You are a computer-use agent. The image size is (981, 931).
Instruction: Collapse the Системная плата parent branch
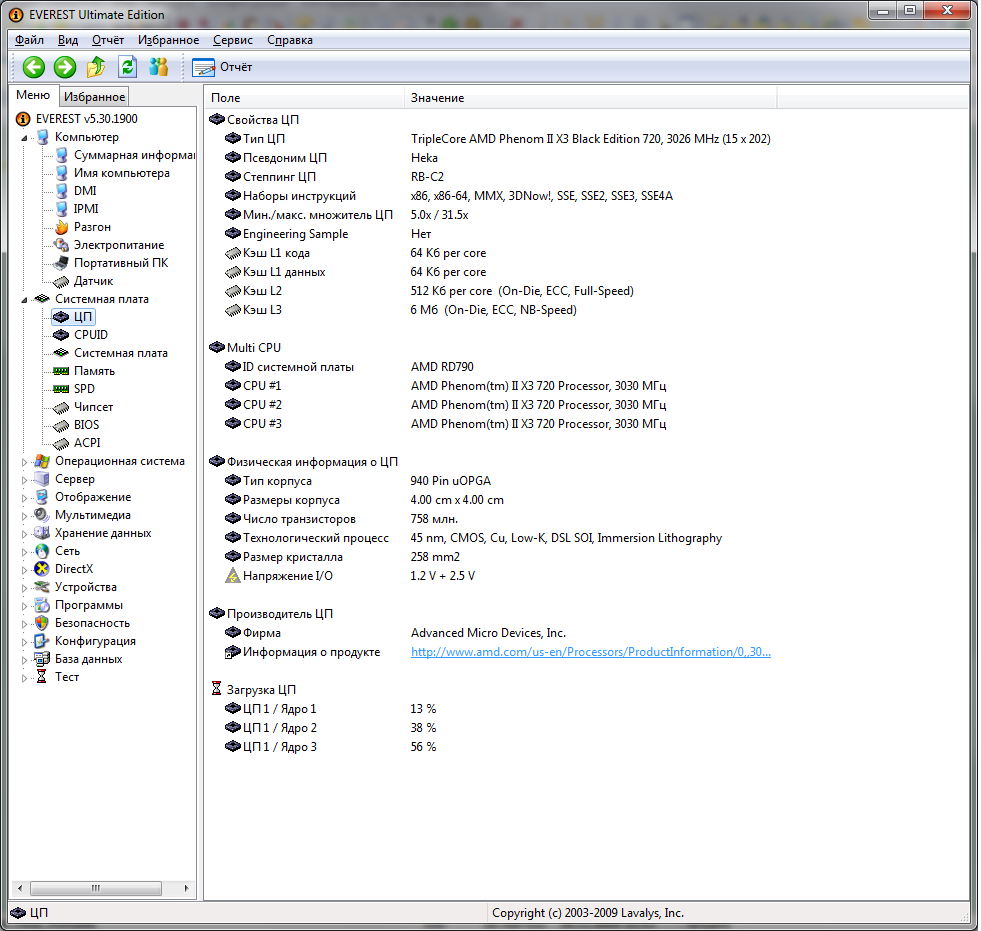point(24,300)
